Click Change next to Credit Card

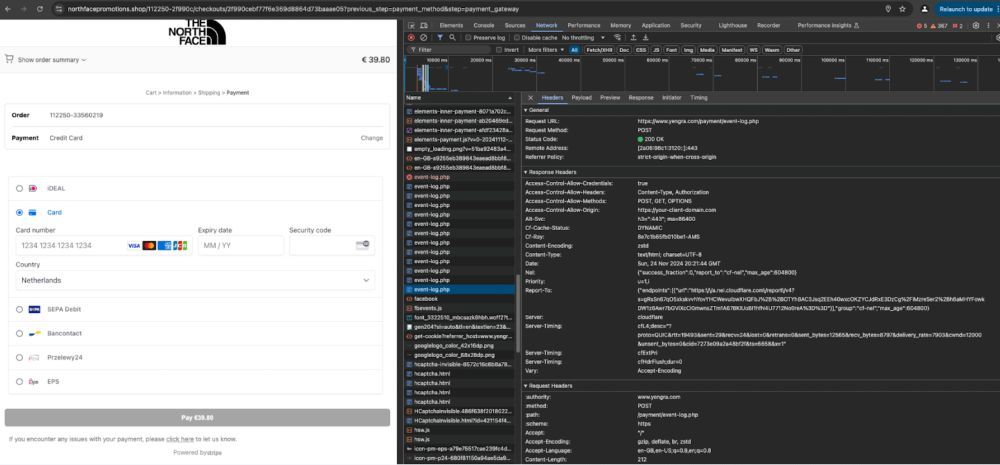(372, 138)
